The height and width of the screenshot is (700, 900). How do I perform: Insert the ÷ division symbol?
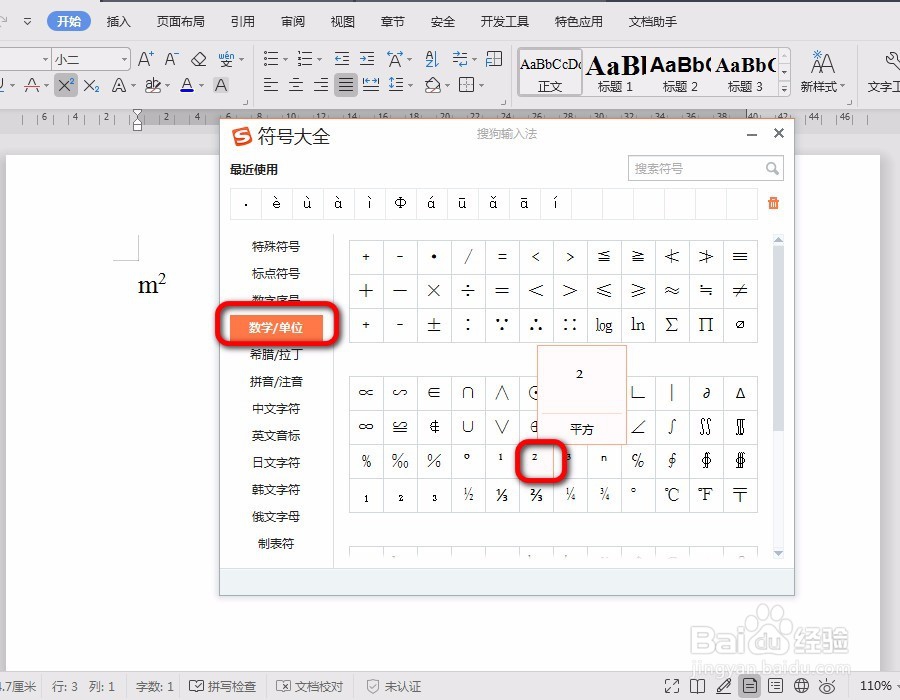point(468,291)
